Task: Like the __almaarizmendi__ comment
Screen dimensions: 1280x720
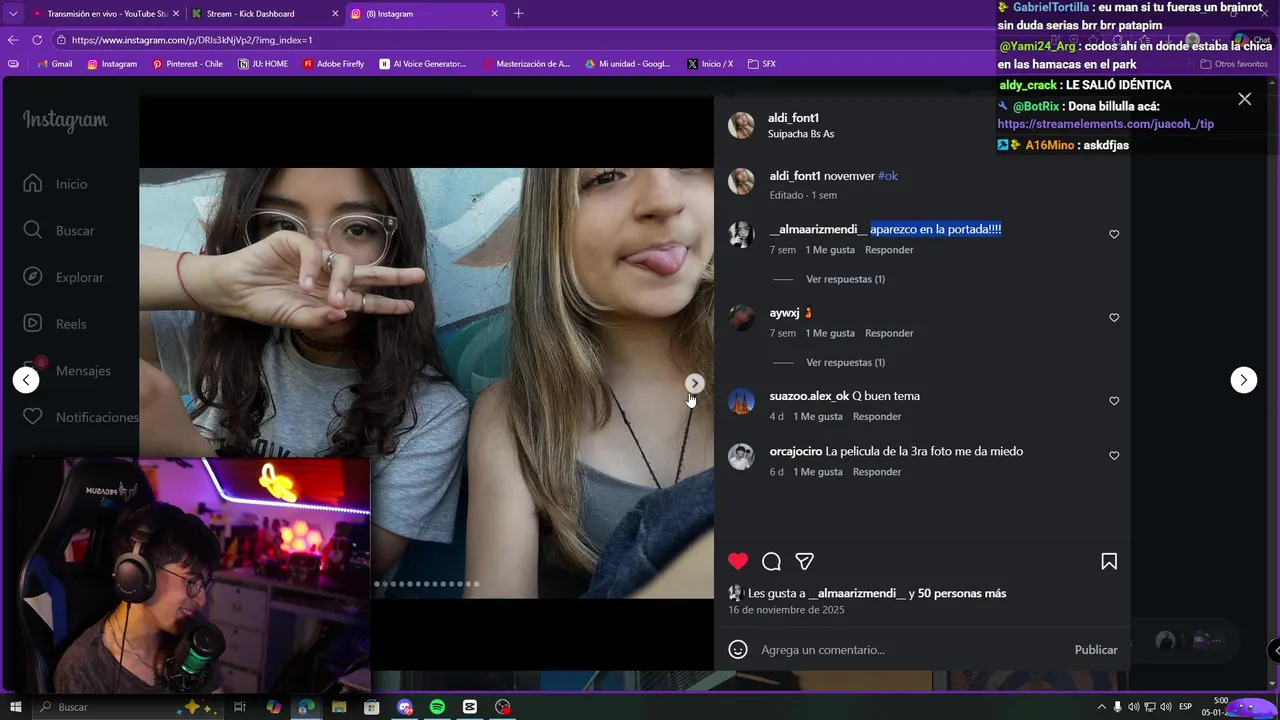Action: point(1114,234)
